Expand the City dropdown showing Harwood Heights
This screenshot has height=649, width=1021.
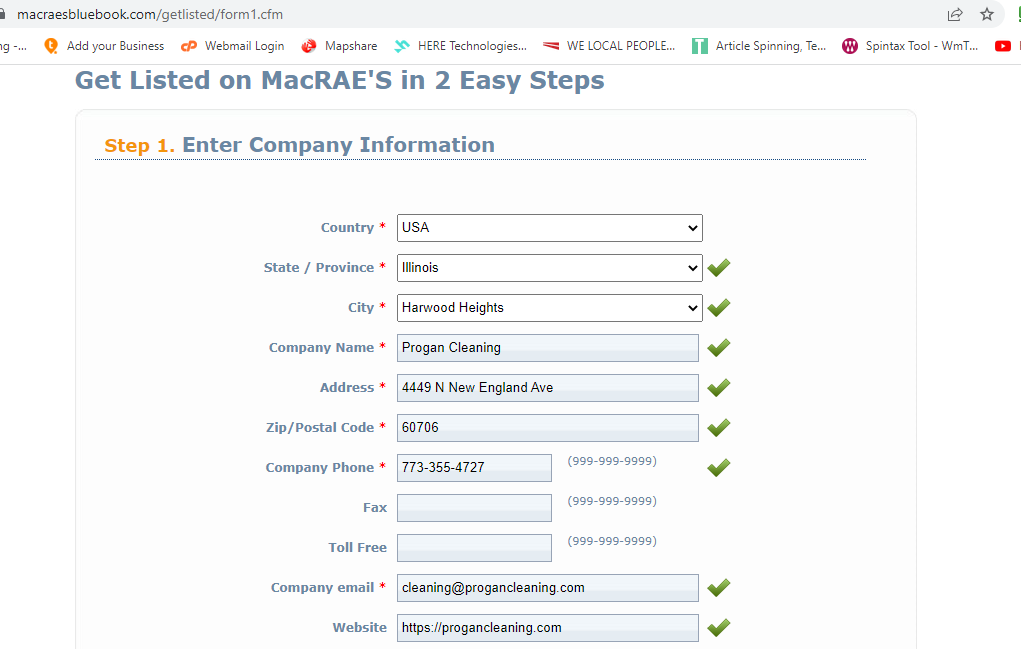pyautogui.click(x=550, y=308)
